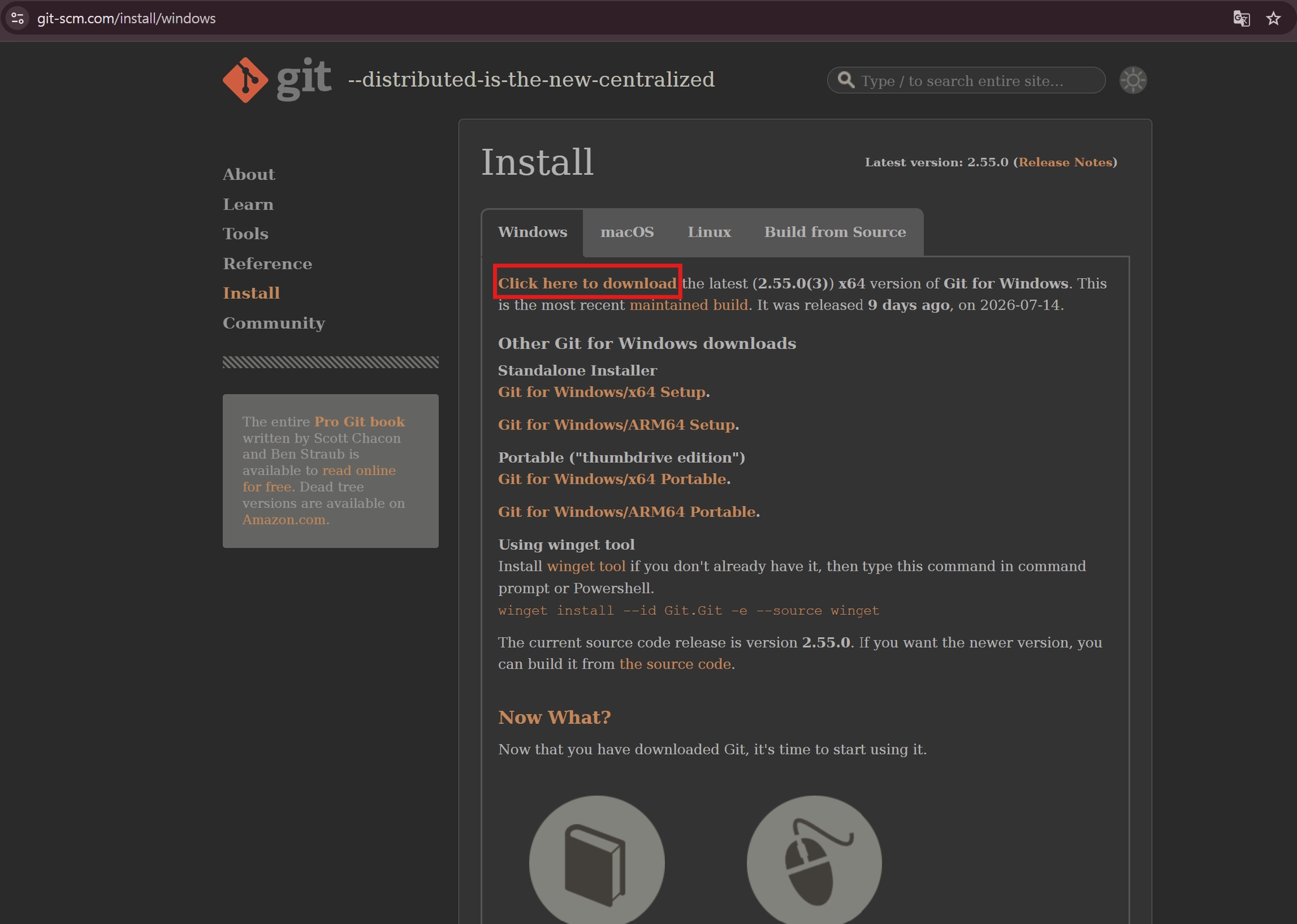This screenshot has width=1297, height=924.
Task: Switch to the Linux tab
Action: 709,232
